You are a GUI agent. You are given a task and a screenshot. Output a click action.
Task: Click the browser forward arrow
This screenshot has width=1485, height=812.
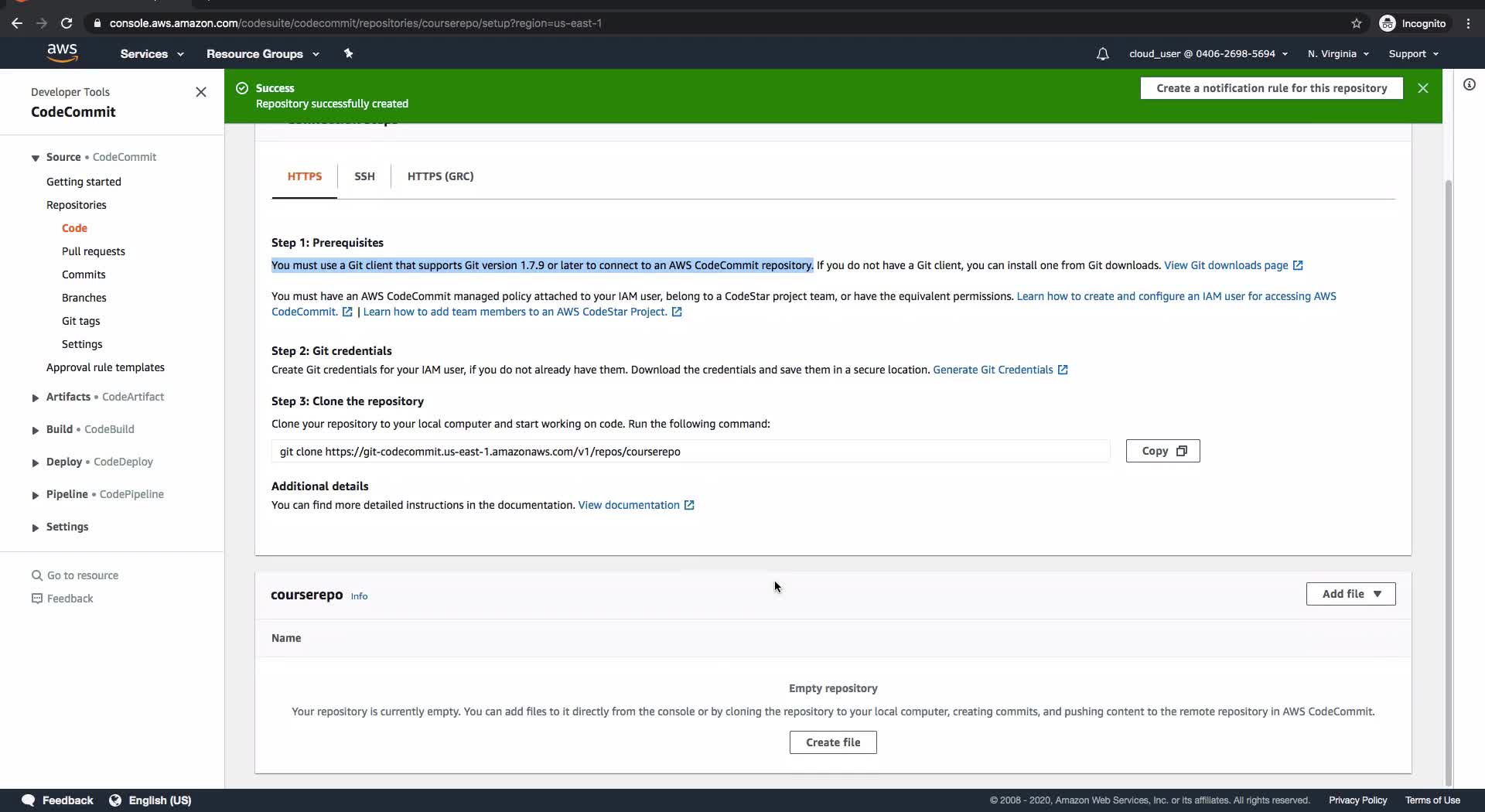(42, 23)
